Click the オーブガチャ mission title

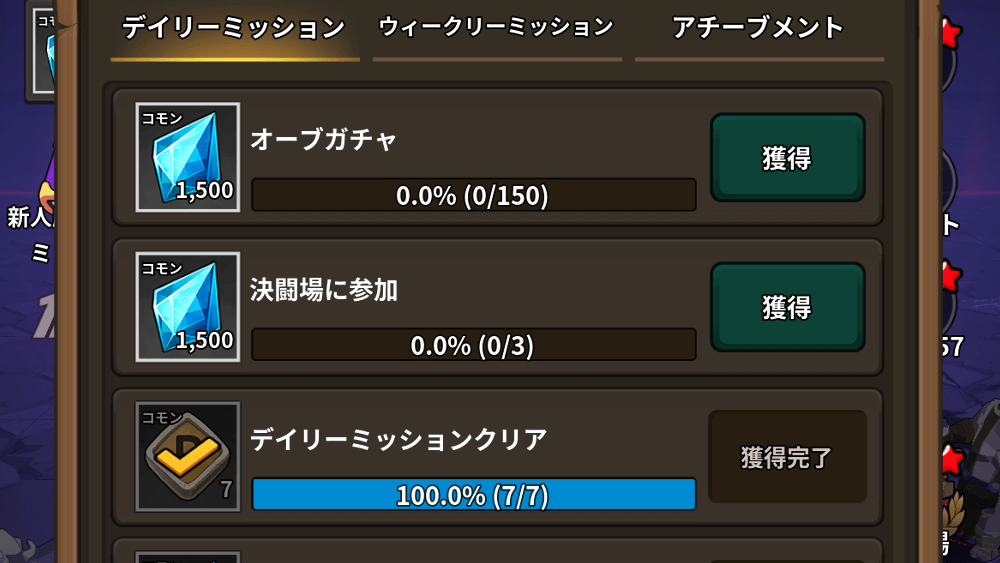click(x=323, y=140)
